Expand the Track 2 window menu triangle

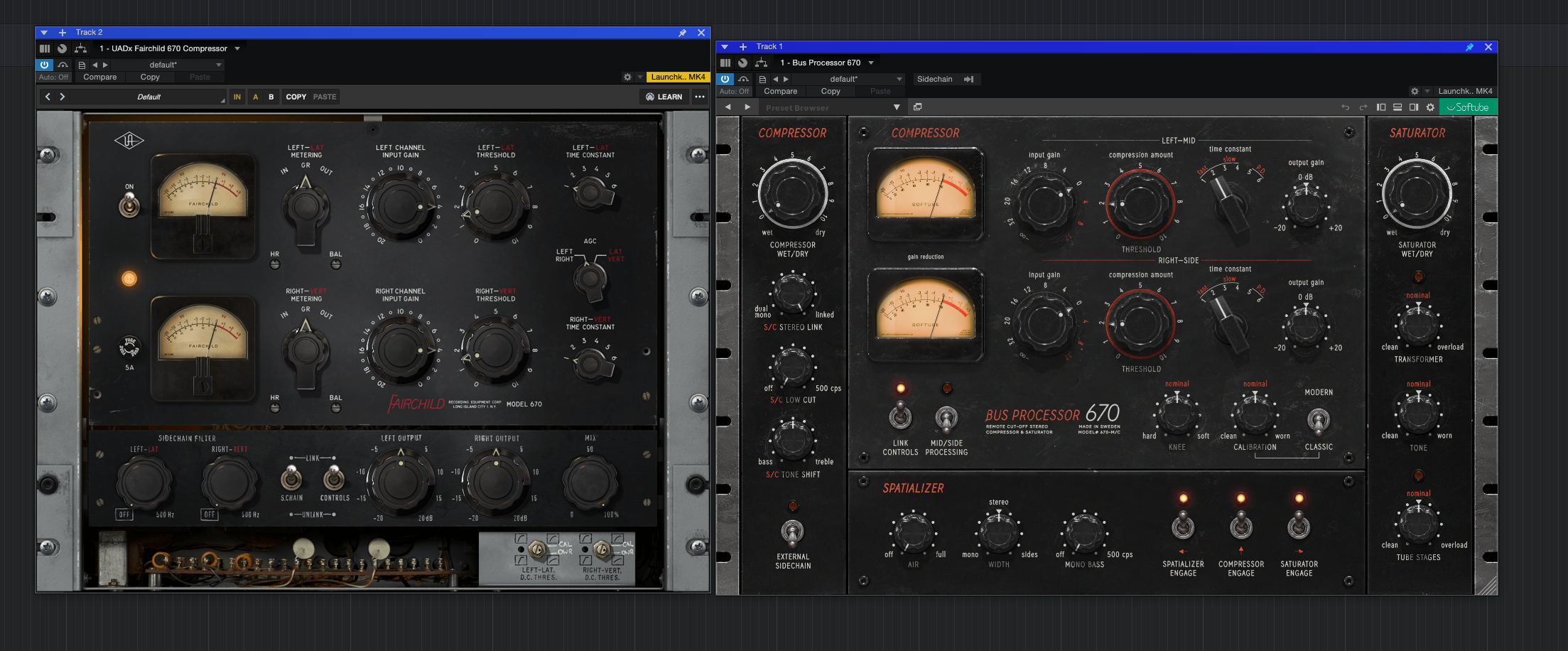click(44, 33)
